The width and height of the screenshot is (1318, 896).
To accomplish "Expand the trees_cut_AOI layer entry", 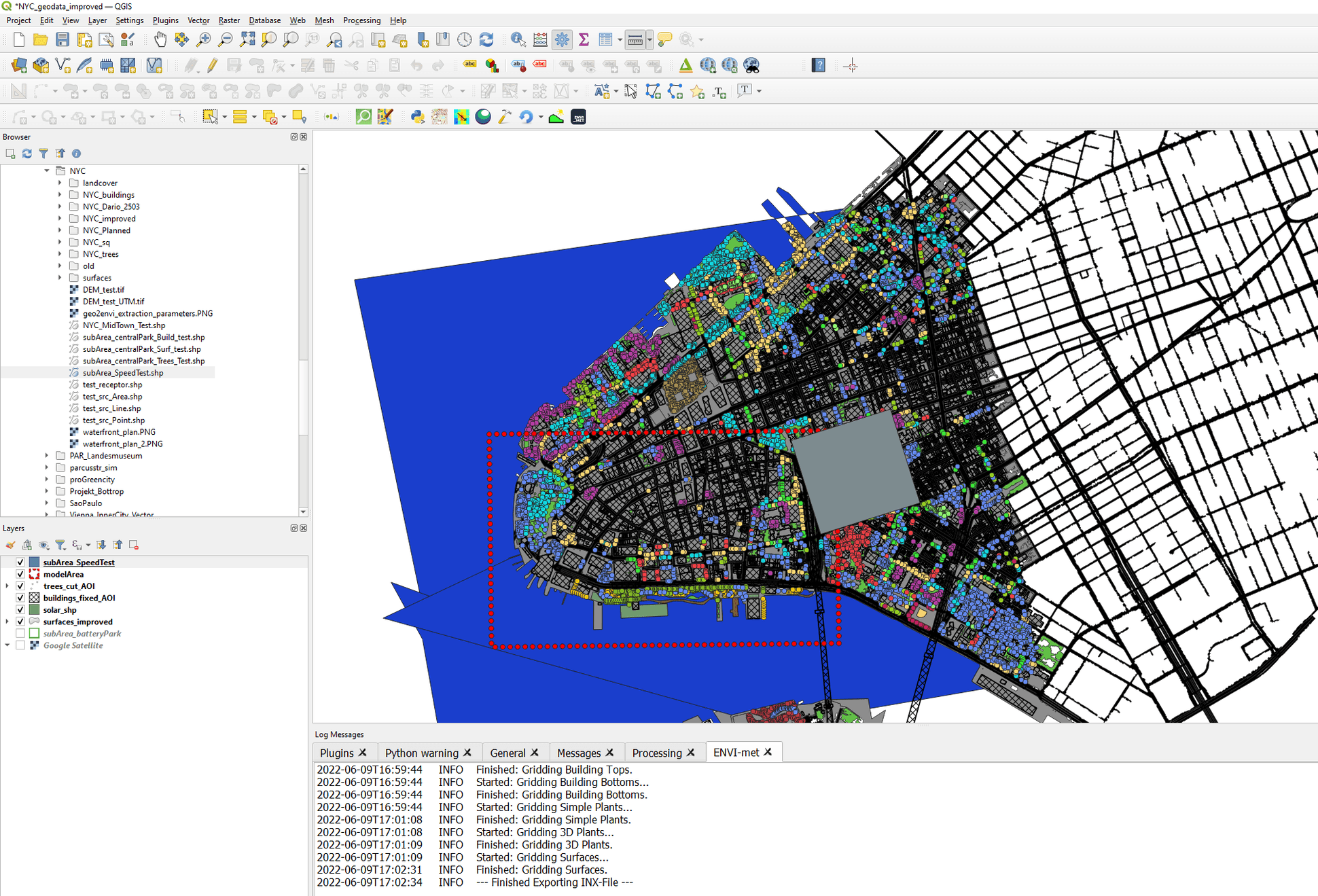I will [7, 586].
